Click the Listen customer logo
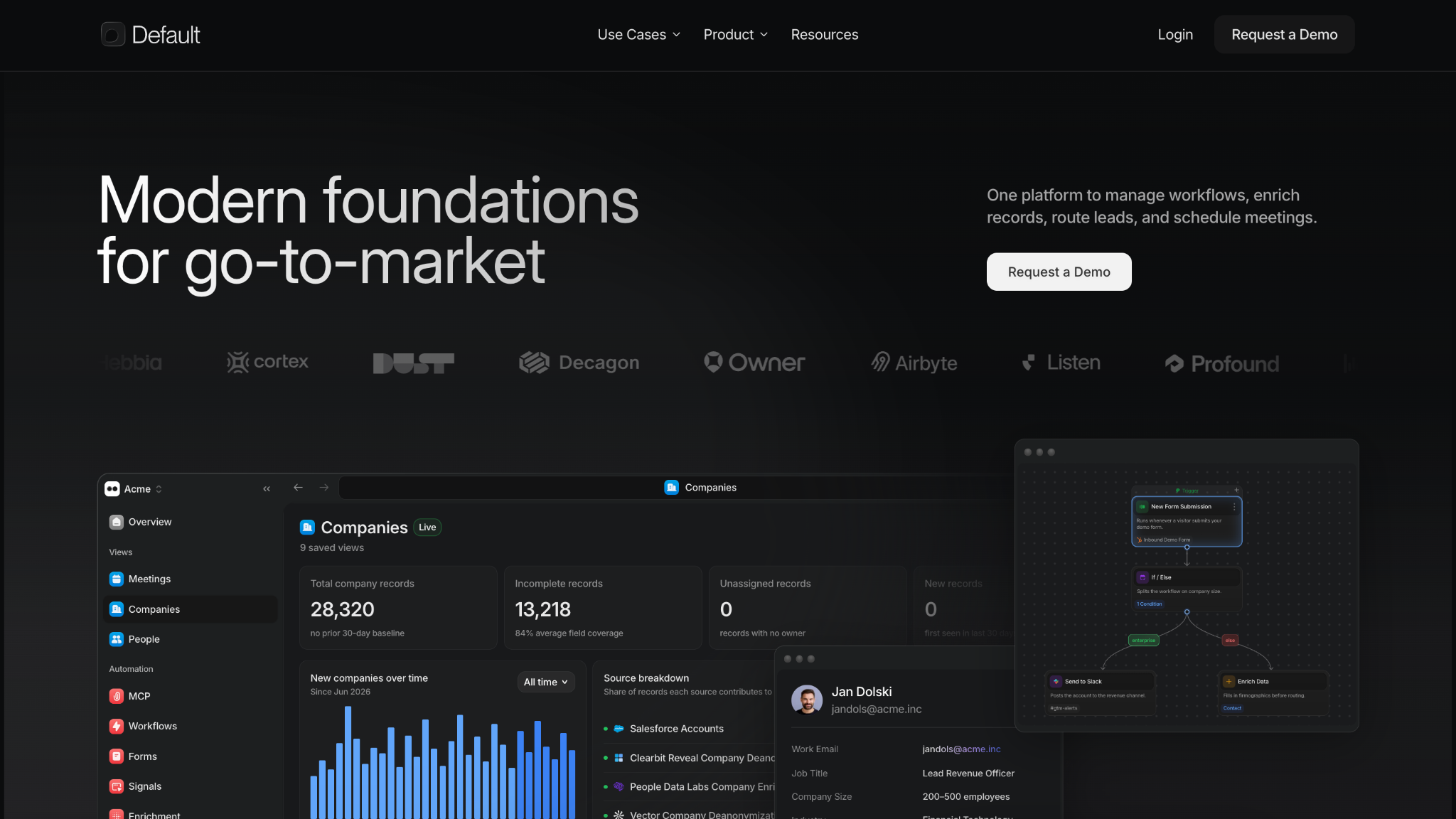 [1061, 363]
